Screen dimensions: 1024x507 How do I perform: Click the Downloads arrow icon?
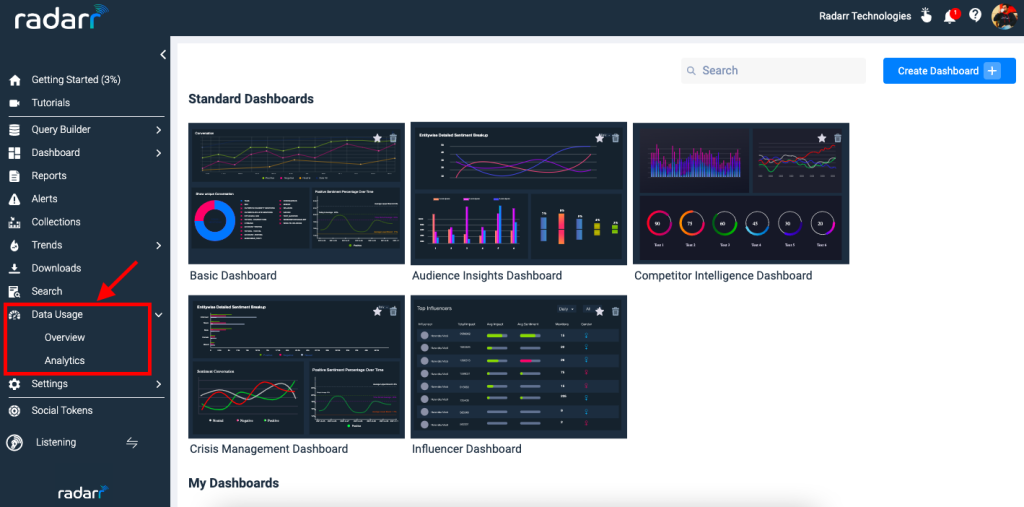[x=15, y=269]
